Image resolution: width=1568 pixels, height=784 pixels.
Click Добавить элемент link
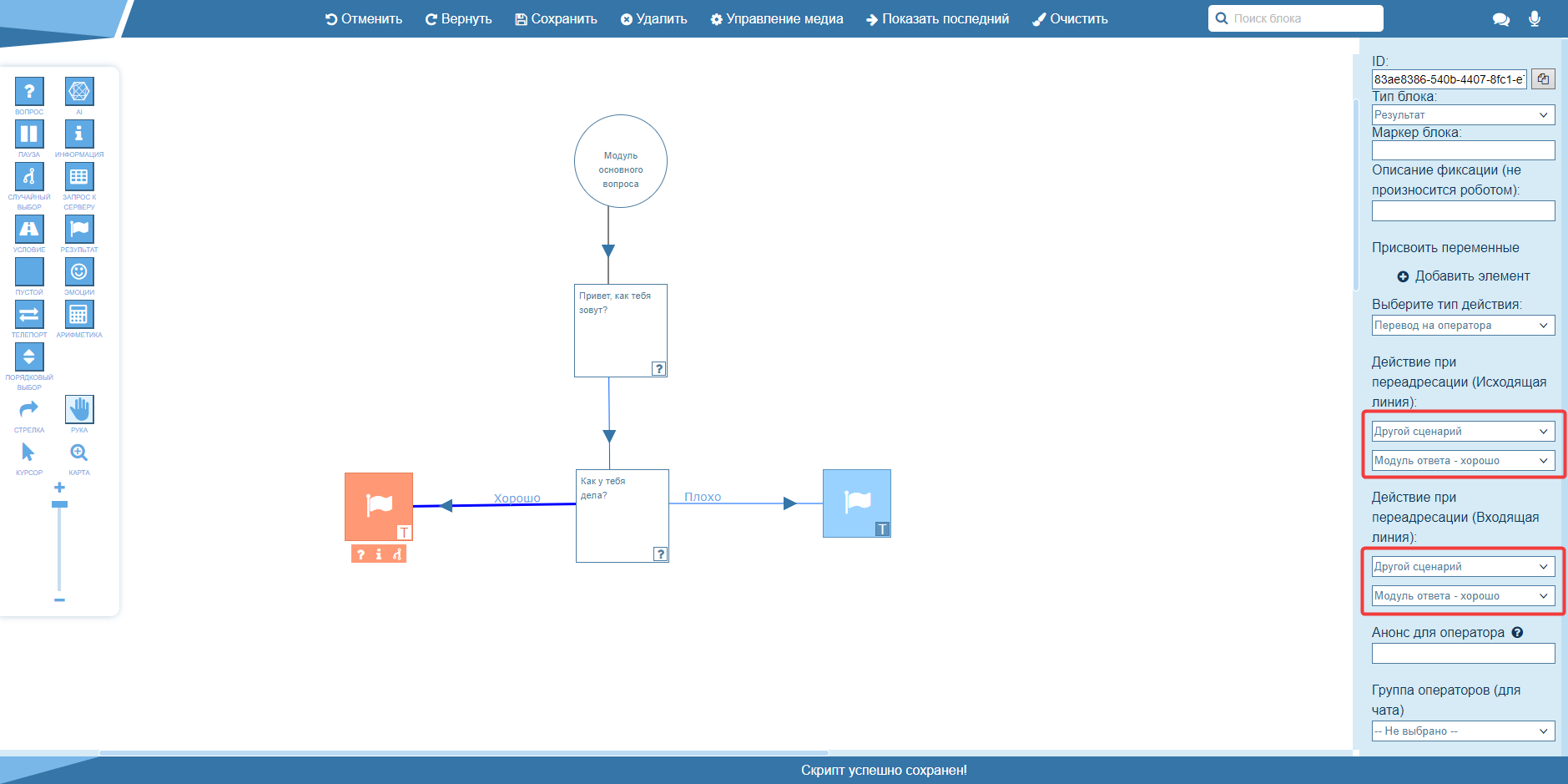pyautogui.click(x=1464, y=276)
